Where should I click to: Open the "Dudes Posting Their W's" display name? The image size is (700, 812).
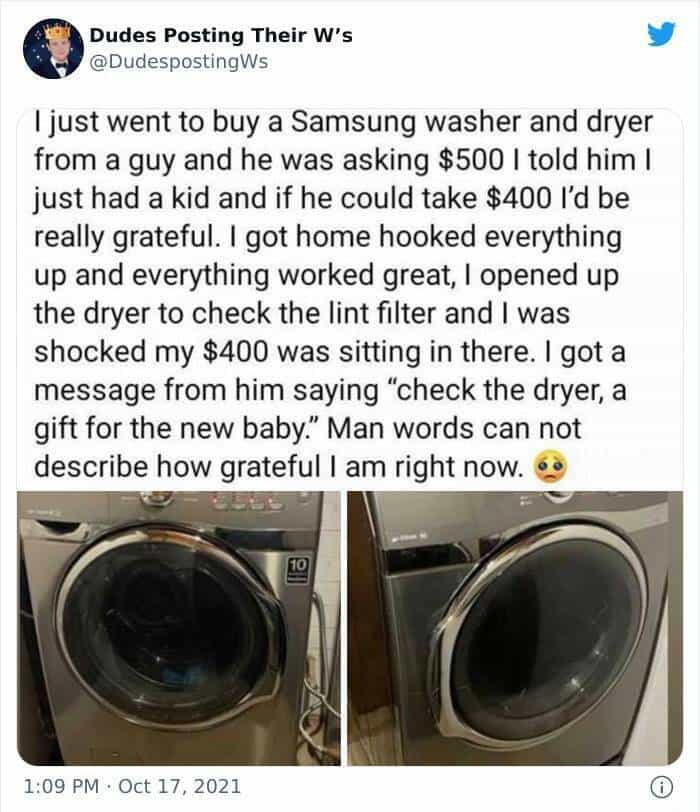coord(221,35)
